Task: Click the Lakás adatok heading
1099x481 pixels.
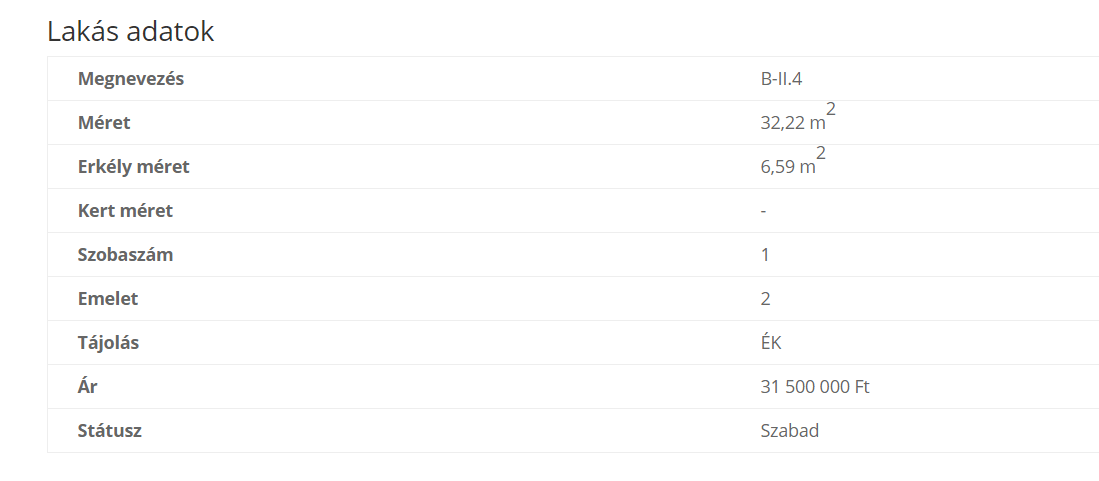Action: (130, 32)
